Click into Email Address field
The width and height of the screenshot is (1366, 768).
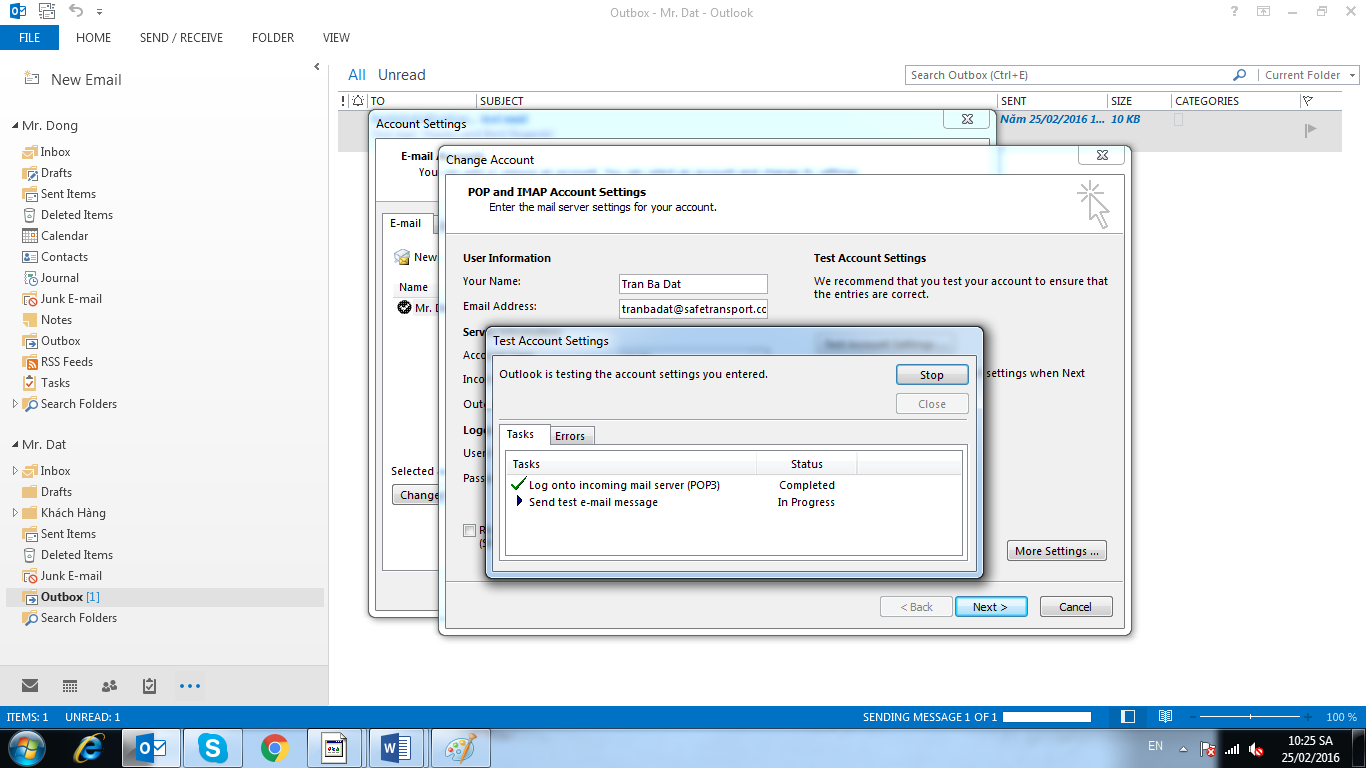coord(693,309)
